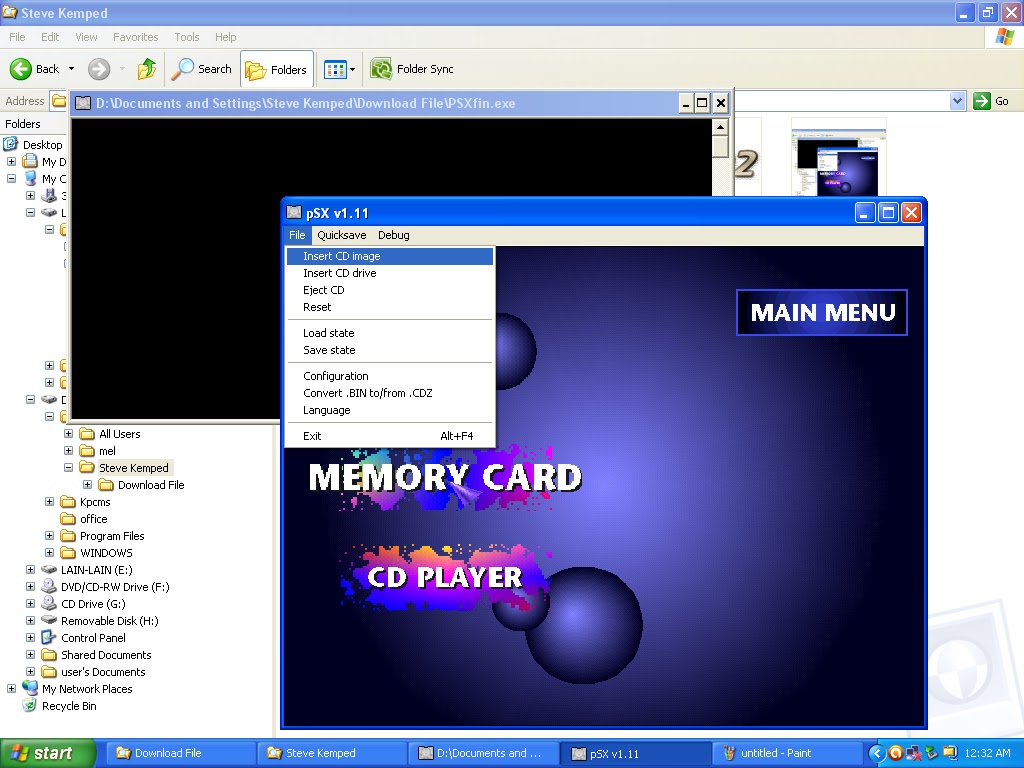Click the Removable Disk (H:) icon
The width and height of the screenshot is (1024, 768).
pos(49,620)
